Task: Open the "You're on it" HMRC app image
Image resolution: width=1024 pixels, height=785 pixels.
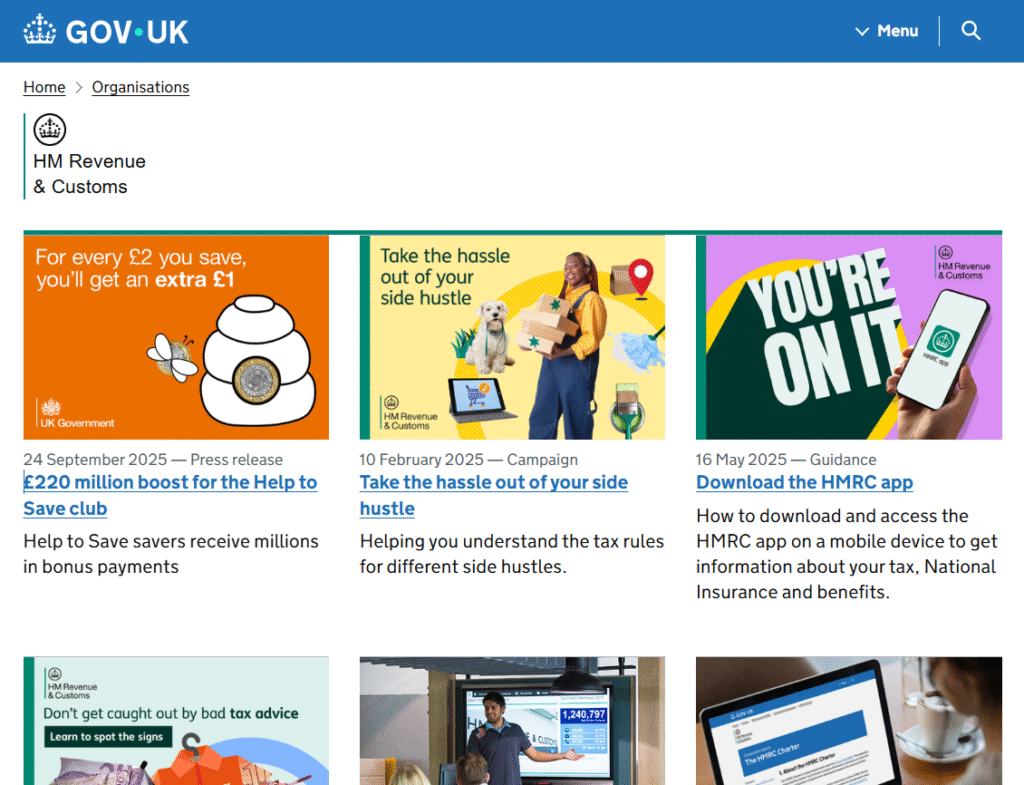Action: 848,337
